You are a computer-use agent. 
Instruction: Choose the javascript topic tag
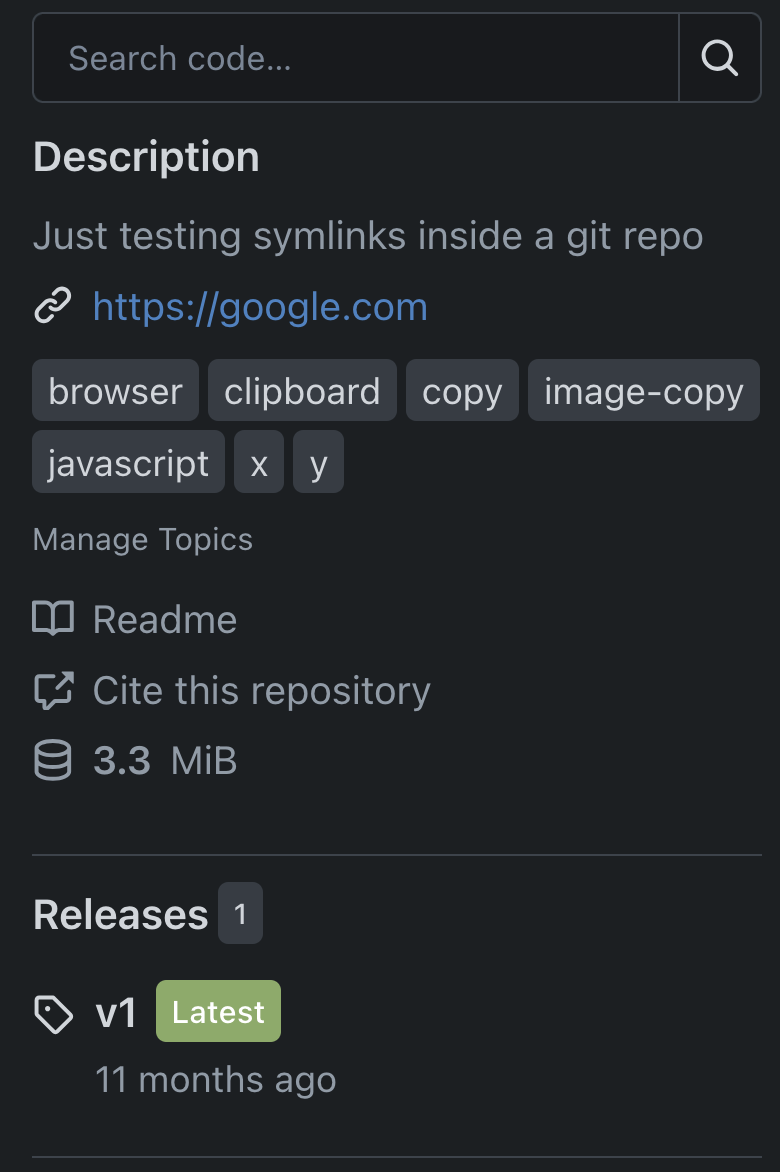click(128, 463)
